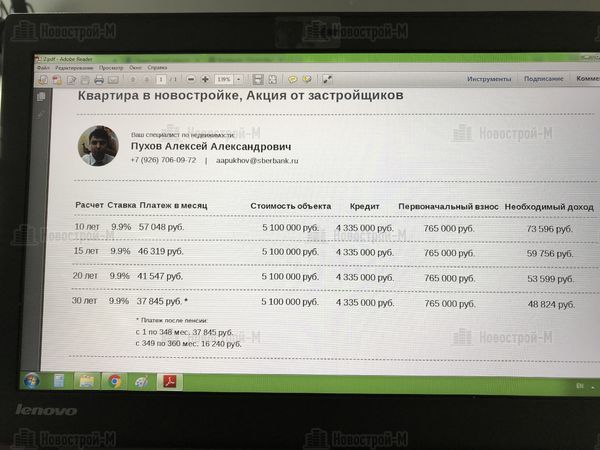
Task: Click the email envelope icon in the toolbar
Action: pos(113,79)
